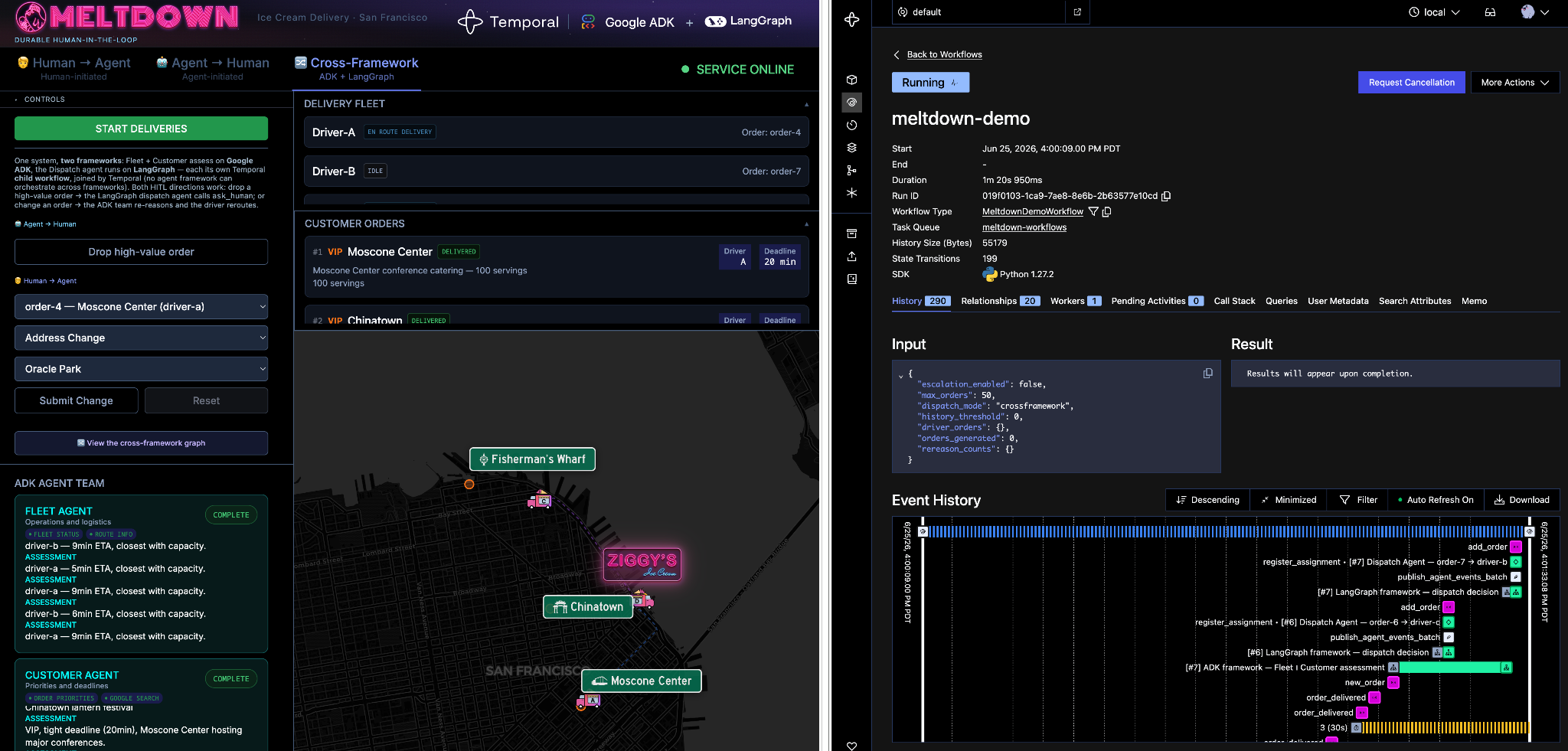Click the blue workflow timeline bar
The height and width of the screenshot is (751, 1568).
click(1226, 531)
